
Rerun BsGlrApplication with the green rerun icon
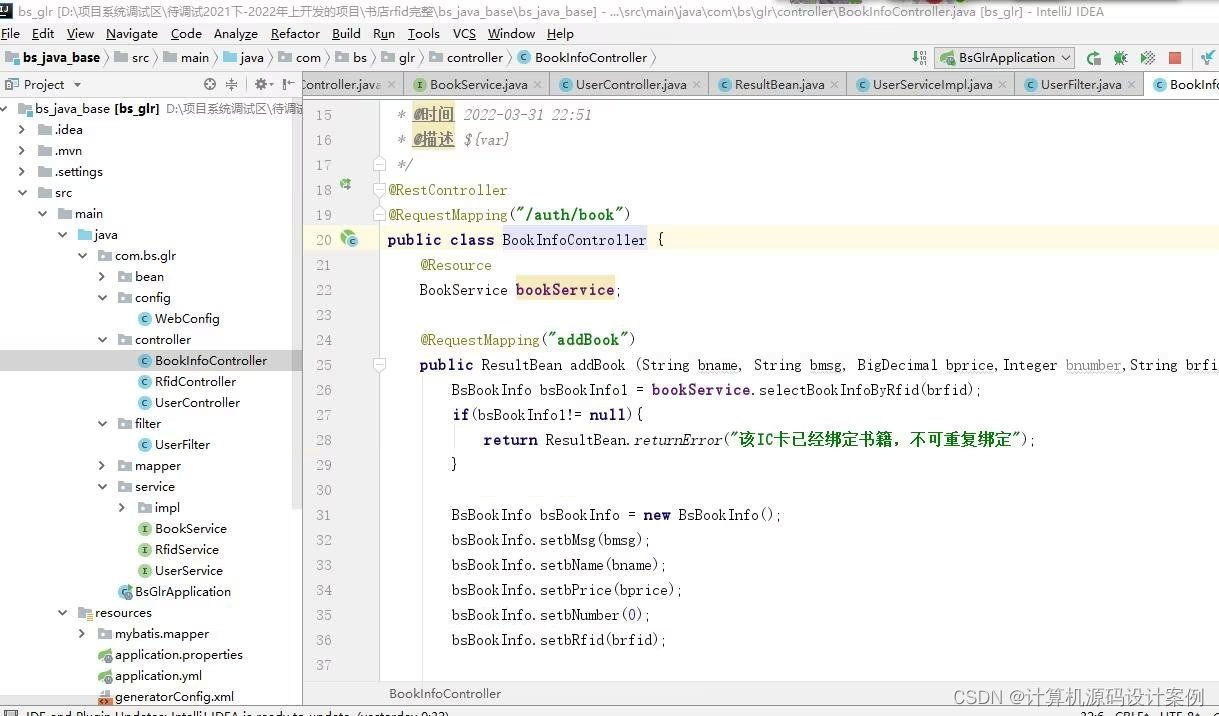[x=1093, y=58]
